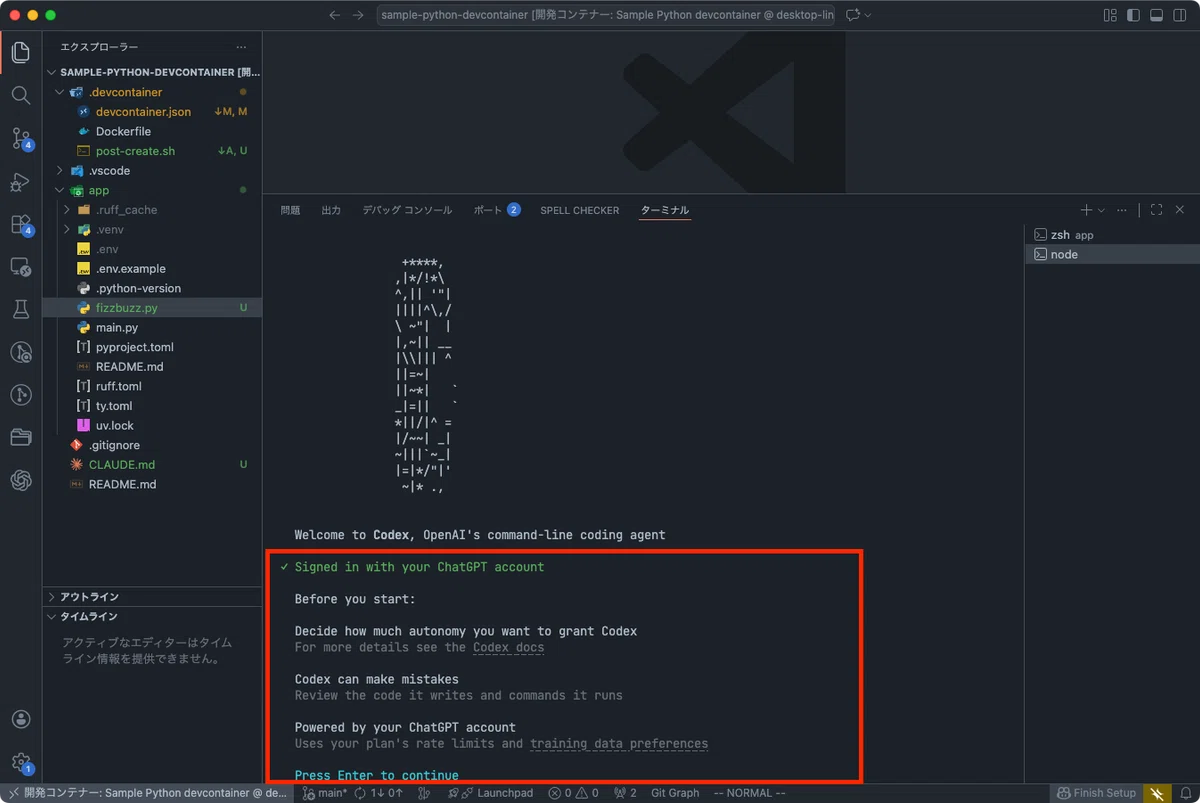Open the Codex docs link in the terminal
This screenshot has width=1200, height=803.
click(x=509, y=647)
